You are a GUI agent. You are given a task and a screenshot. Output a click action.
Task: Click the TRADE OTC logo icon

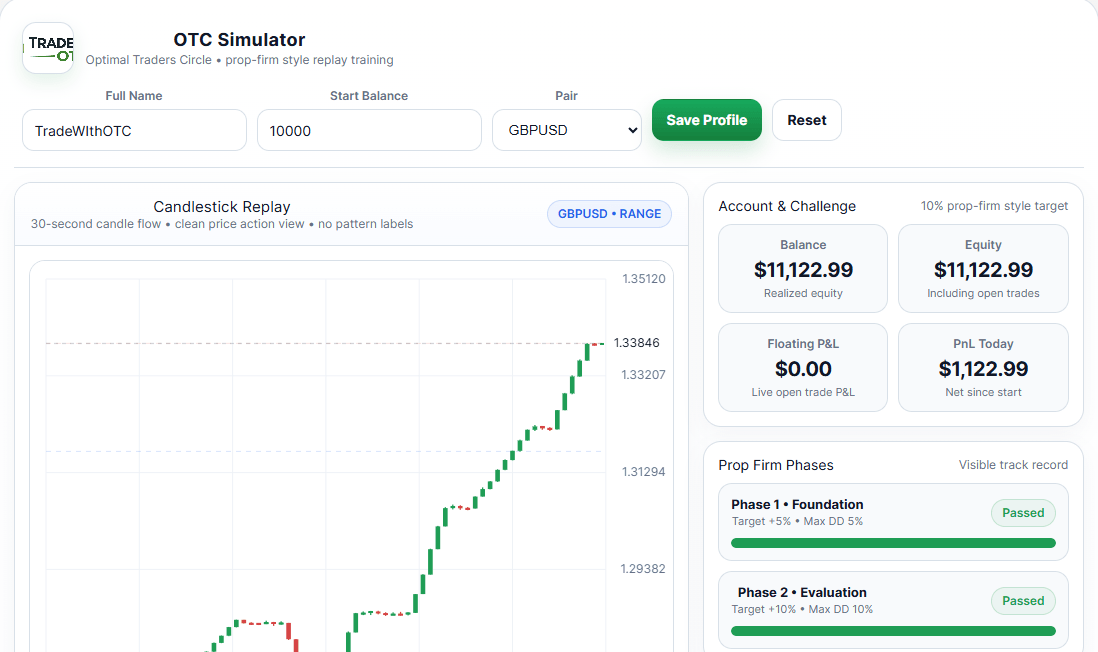tap(48, 48)
